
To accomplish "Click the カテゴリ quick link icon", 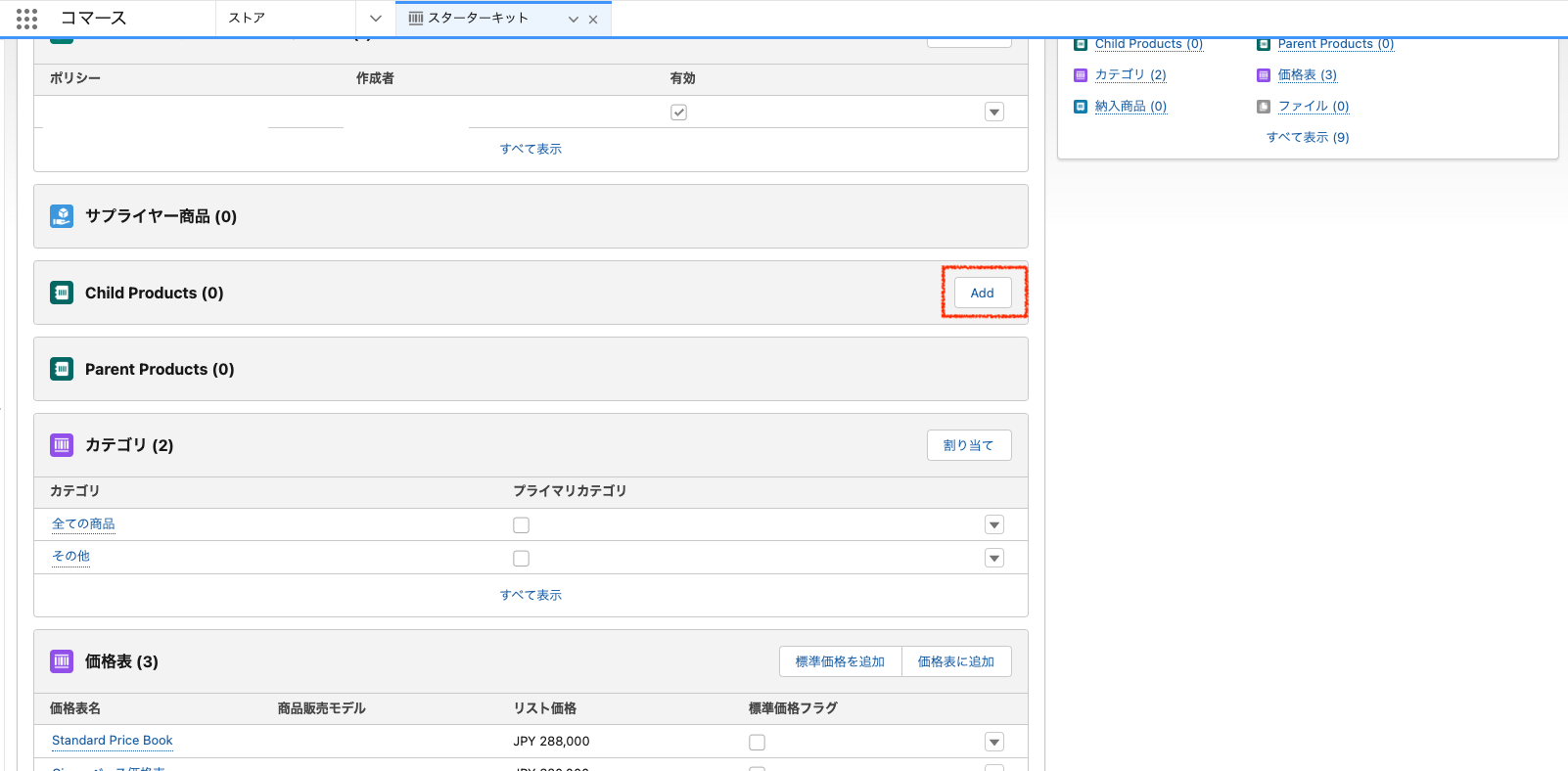I will click(x=1081, y=75).
